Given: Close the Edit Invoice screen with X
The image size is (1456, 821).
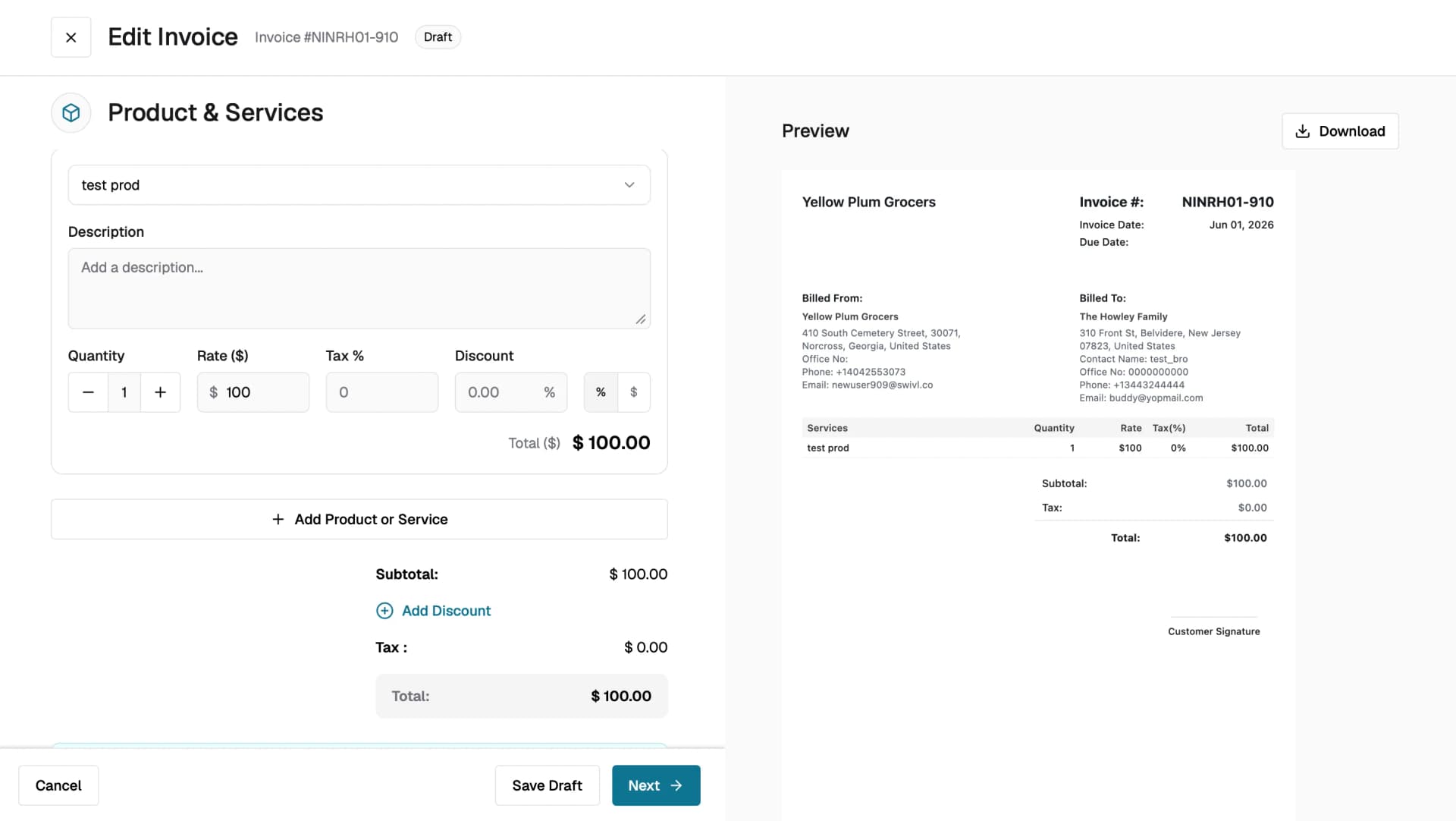Looking at the screenshot, I should coord(71,37).
